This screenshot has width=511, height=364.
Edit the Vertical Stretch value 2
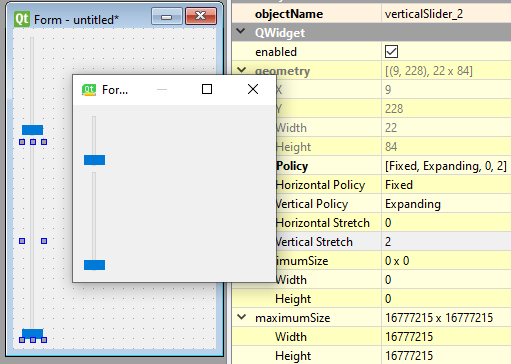tap(446, 242)
